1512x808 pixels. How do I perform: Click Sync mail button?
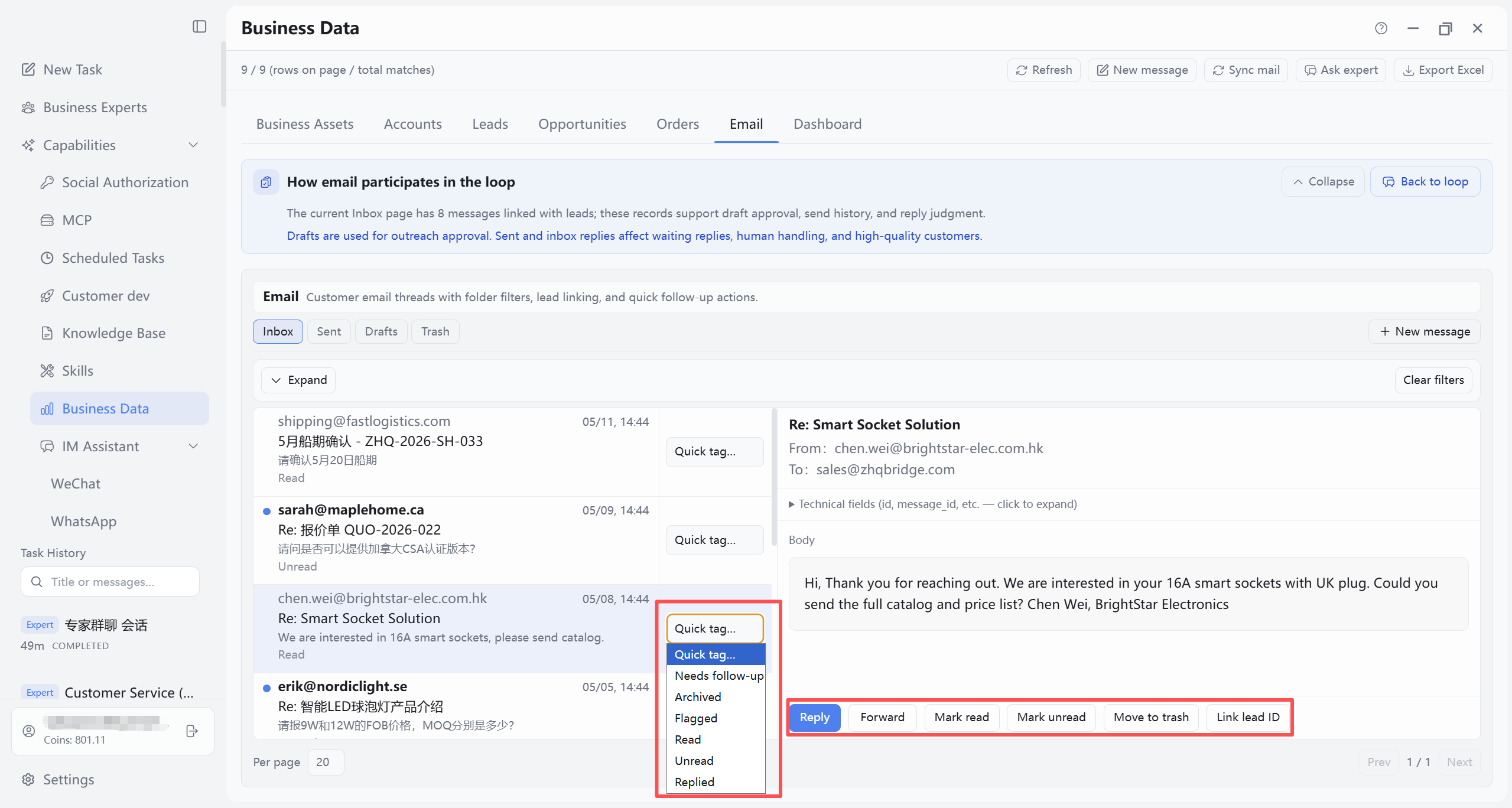[x=1246, y=70]
